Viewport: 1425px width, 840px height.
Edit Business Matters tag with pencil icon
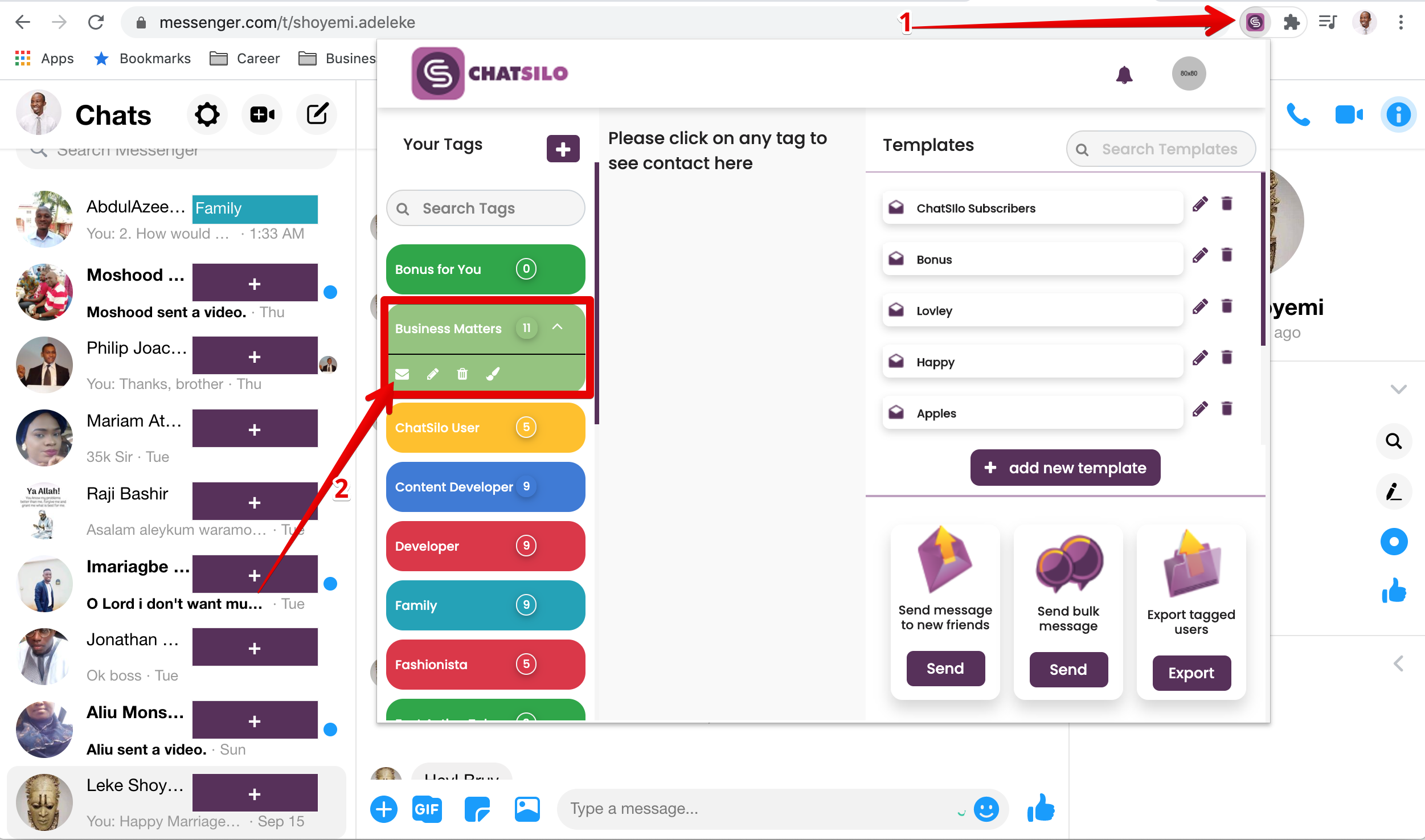tap(432, 374)
